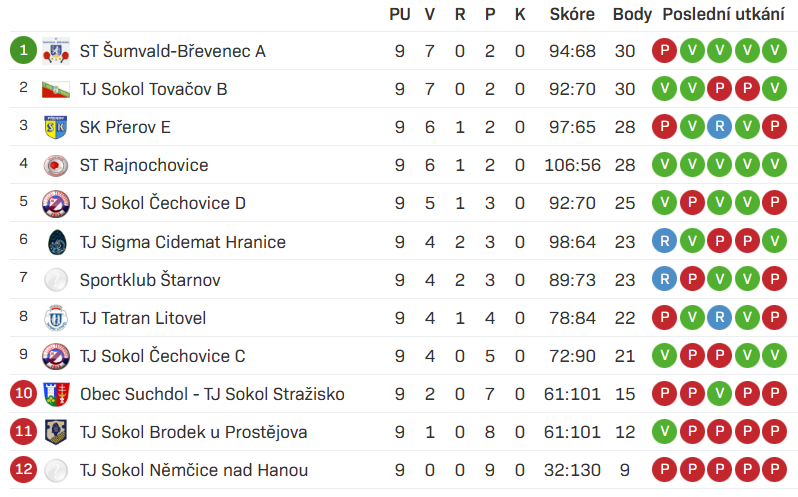Click Obec Suchdol team crest icon
Screen dimensions: 798x497
pos(55,394)
